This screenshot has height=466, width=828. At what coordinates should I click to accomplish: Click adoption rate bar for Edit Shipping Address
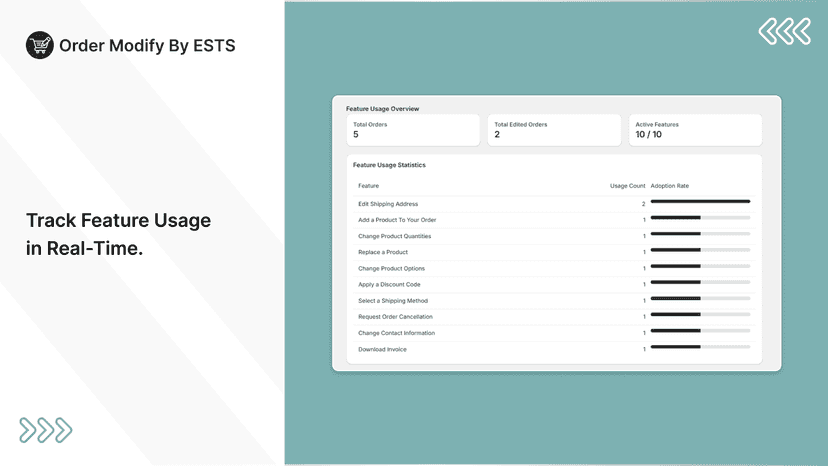700,201
